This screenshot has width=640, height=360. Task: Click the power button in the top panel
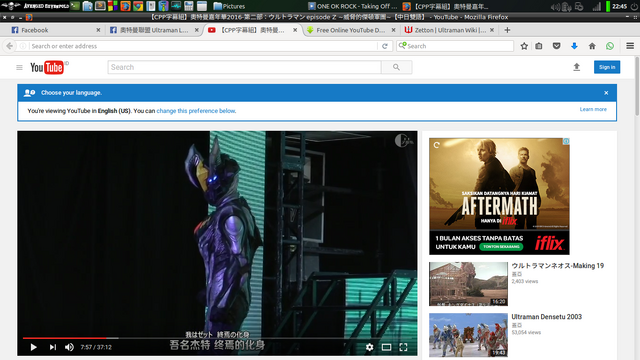coord(634,7)
